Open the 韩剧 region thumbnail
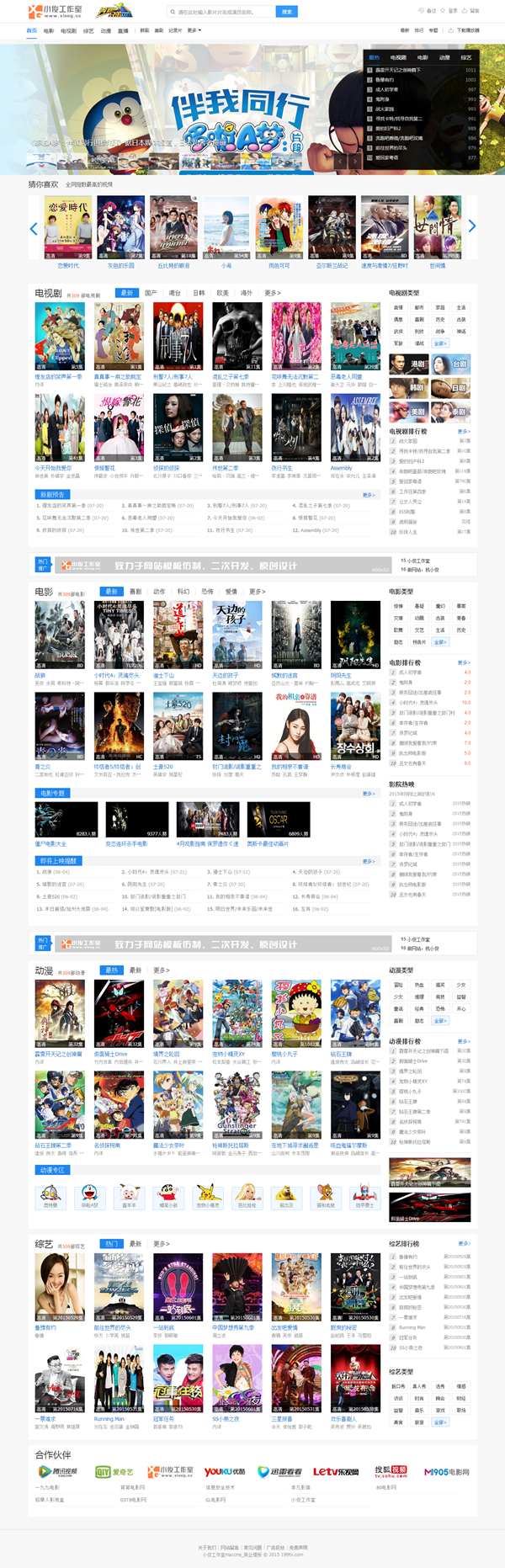The width and height of the screenshot is (505, 1568). click(x=409, y=387)
